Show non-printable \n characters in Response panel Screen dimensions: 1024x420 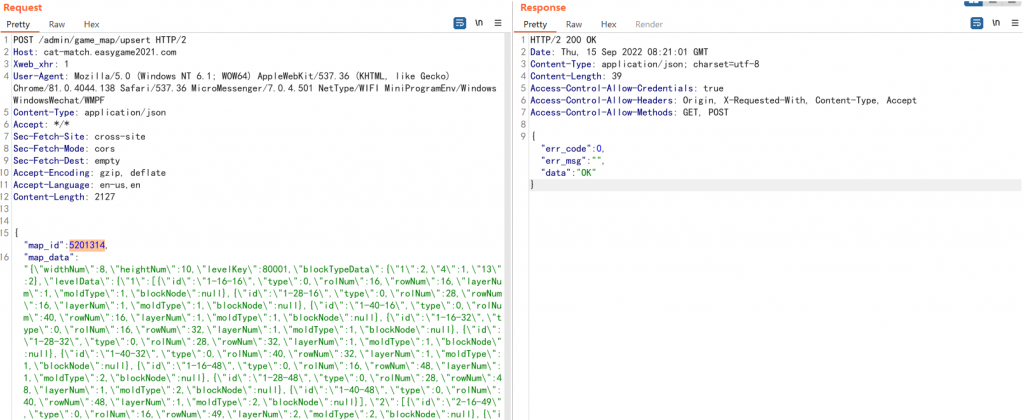[994, 23]
